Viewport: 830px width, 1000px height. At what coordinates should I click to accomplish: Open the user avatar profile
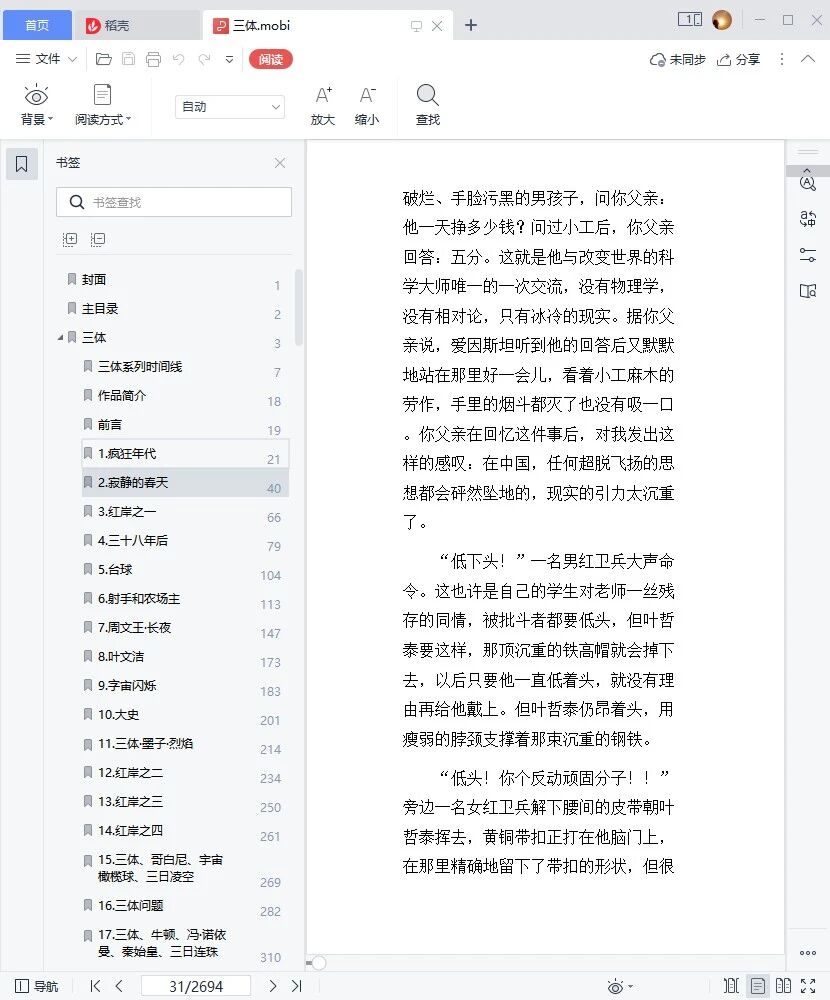[x=722, y=20]
